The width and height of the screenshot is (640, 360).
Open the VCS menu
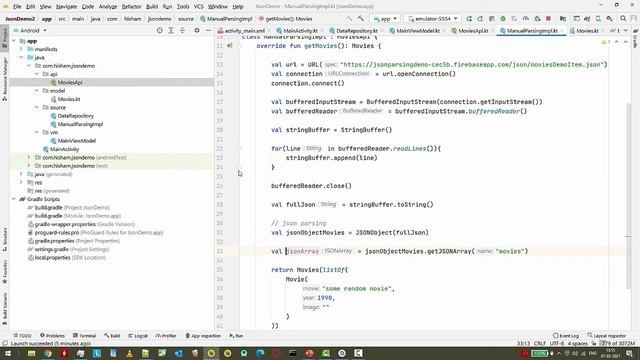[x=198, y=7]
